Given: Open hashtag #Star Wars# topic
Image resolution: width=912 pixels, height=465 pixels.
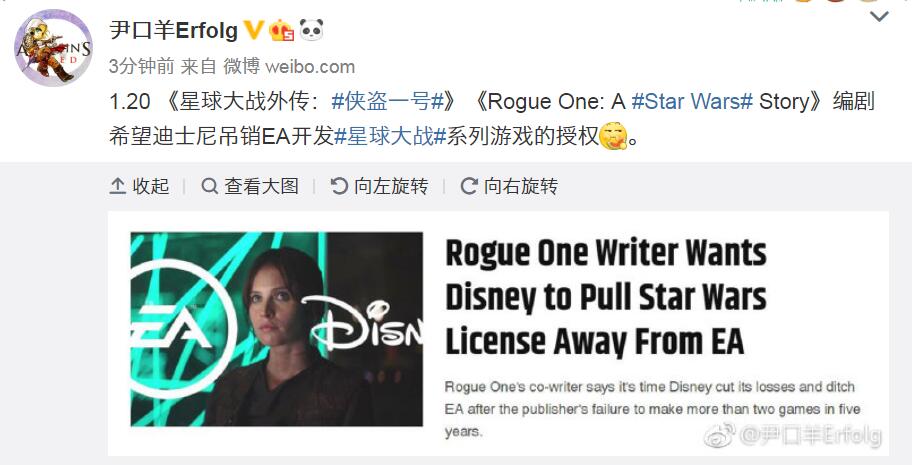Looking at the screenshot, I should pos(692,101).
